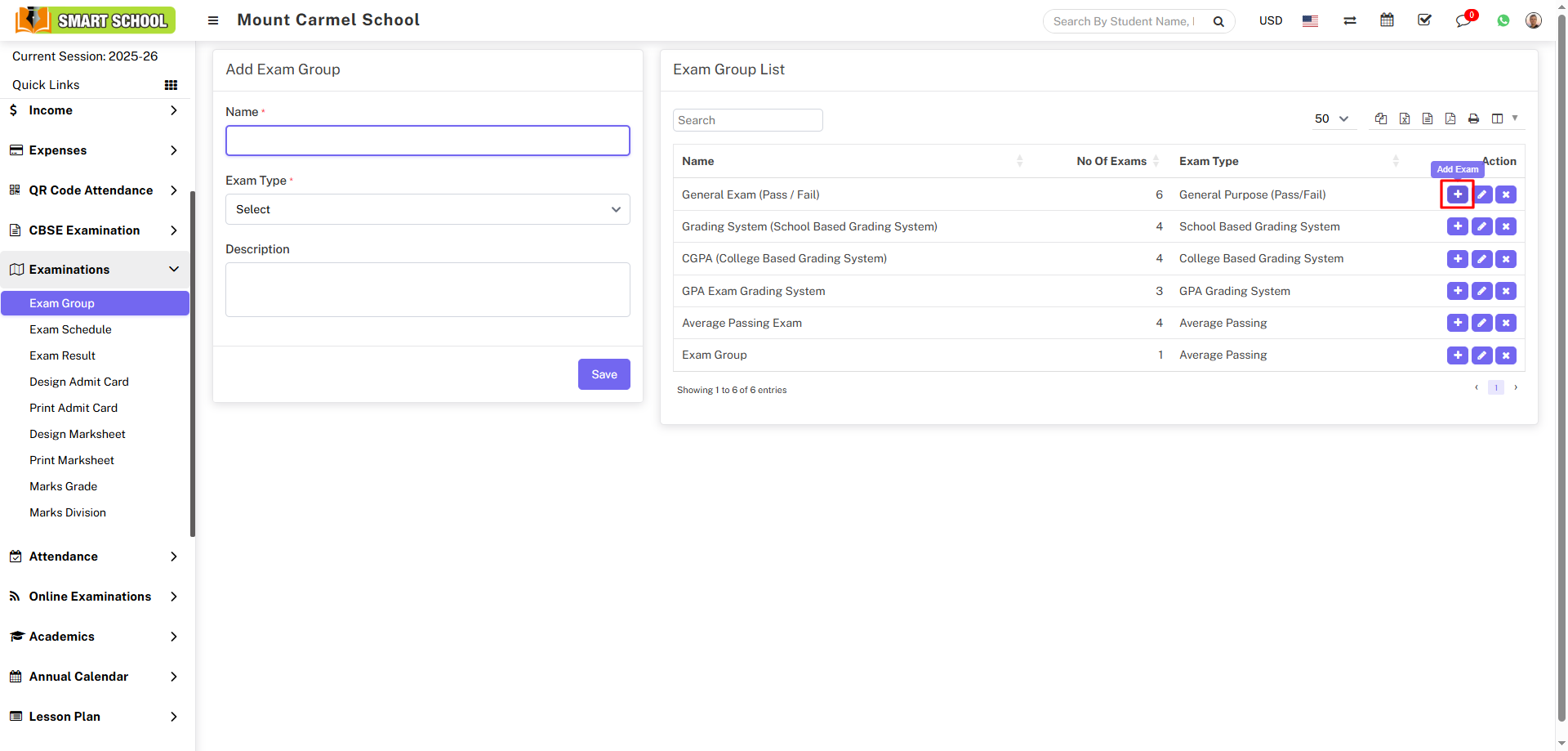Open the calendar icon in top bar
1568x751 pixels.
click(x=1387, y=20)
